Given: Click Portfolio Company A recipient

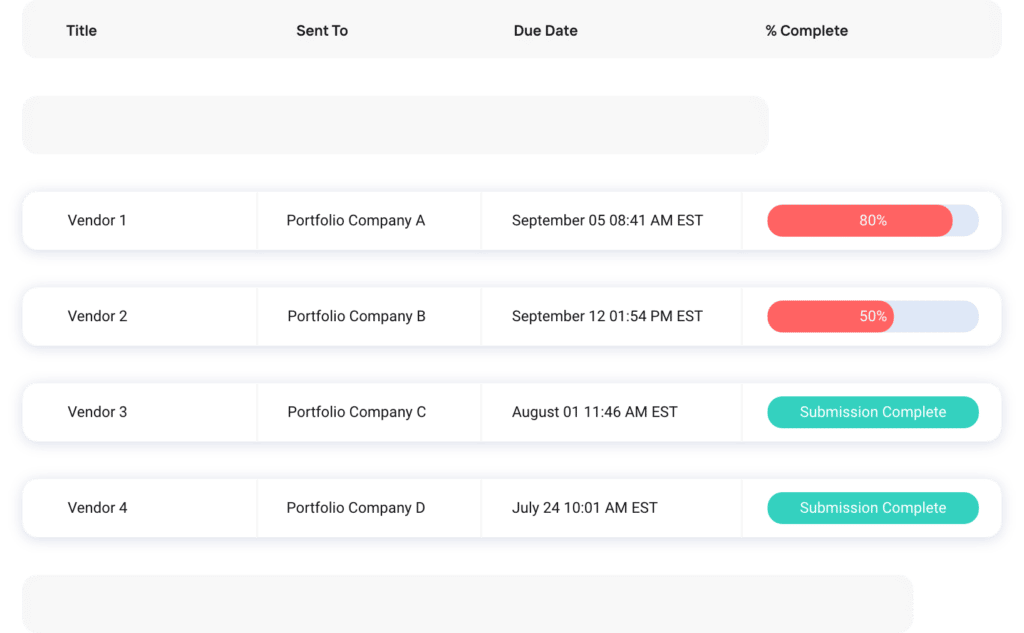Looking at the screenshot, I should click(356, 220).
